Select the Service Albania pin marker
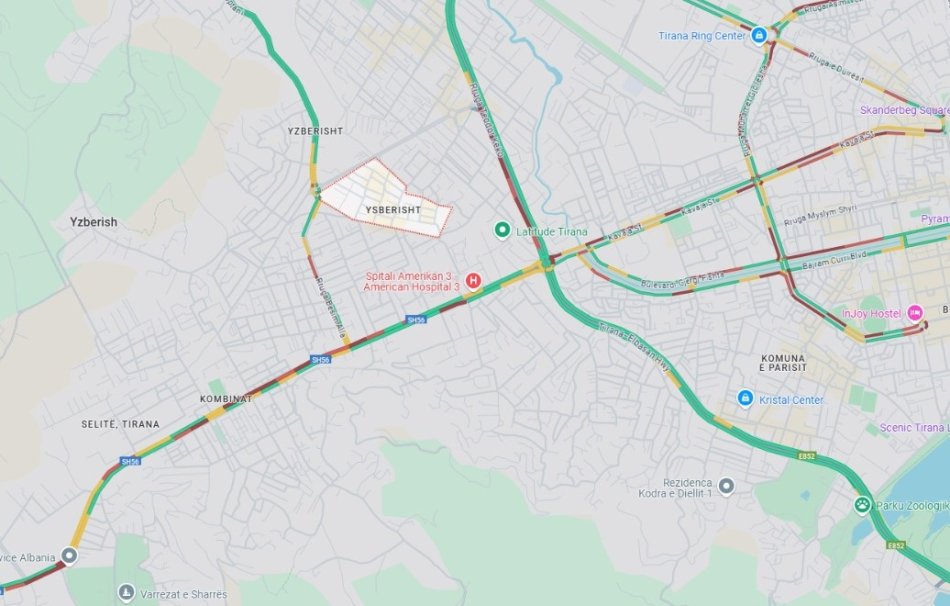Image resolution: width=950 pixels, height=606 pixels. (70, 556)
